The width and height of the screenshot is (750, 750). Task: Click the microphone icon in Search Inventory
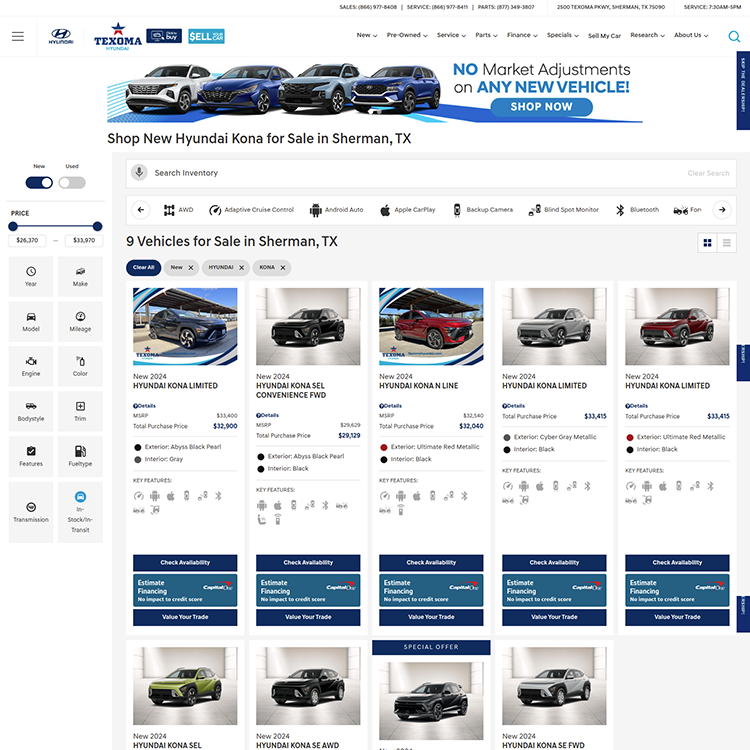click(x=139, y=172)
